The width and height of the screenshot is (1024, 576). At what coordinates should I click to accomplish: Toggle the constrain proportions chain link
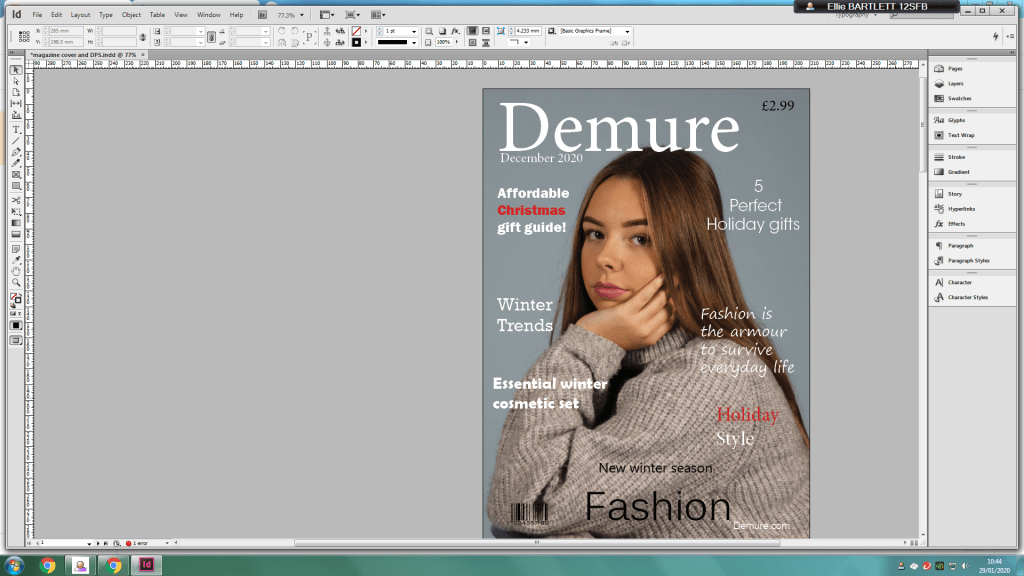143,37
